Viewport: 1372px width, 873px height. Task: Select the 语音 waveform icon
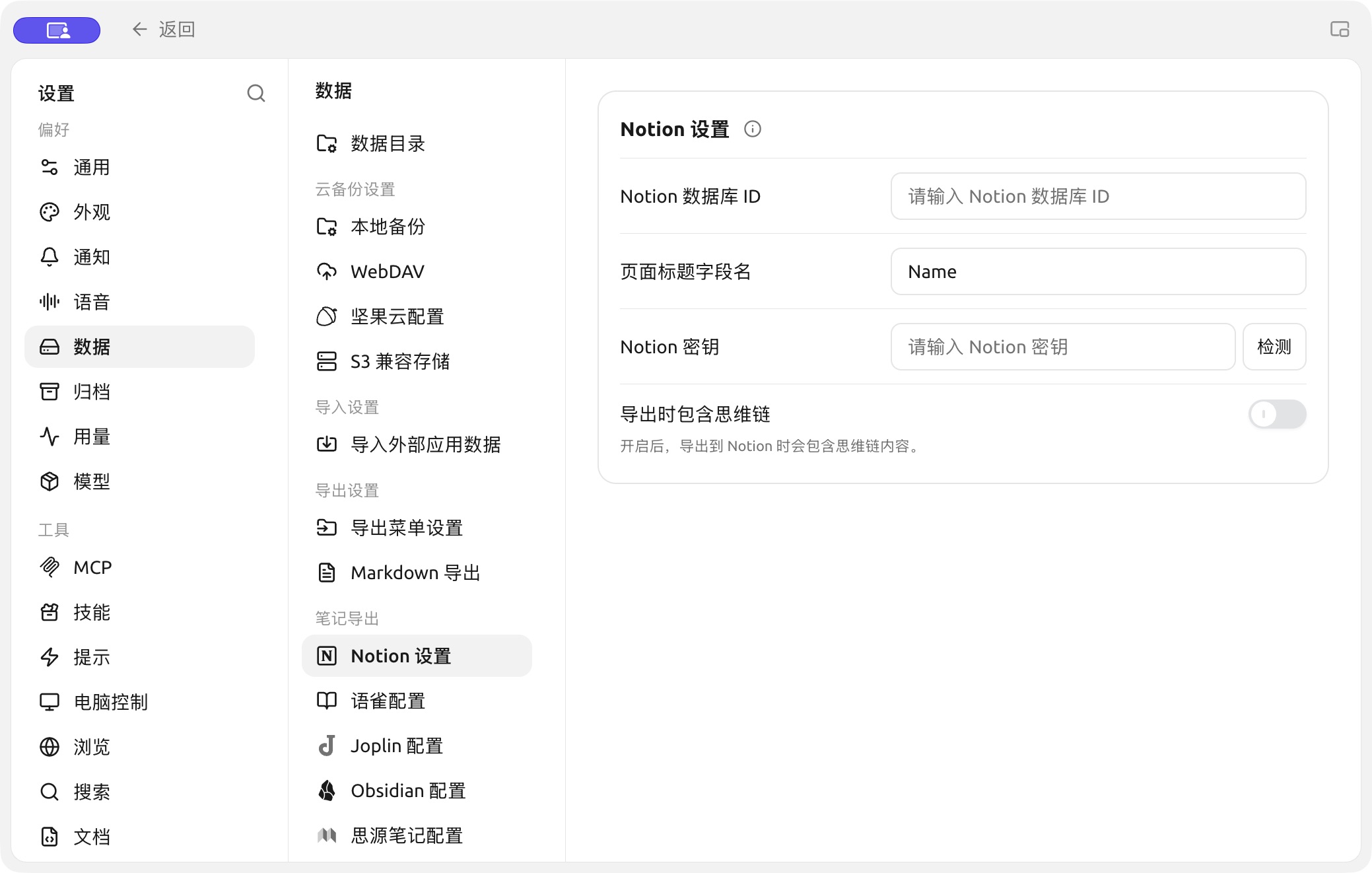(x=50, y=302)
